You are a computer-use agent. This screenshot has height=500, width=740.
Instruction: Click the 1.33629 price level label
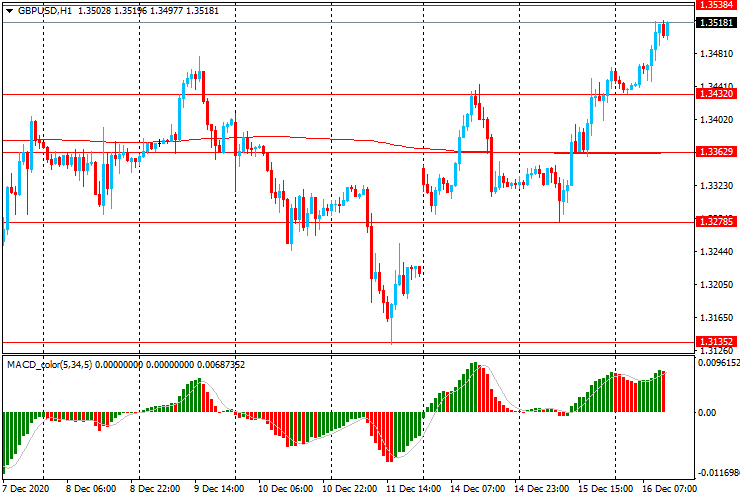(717, 152)
